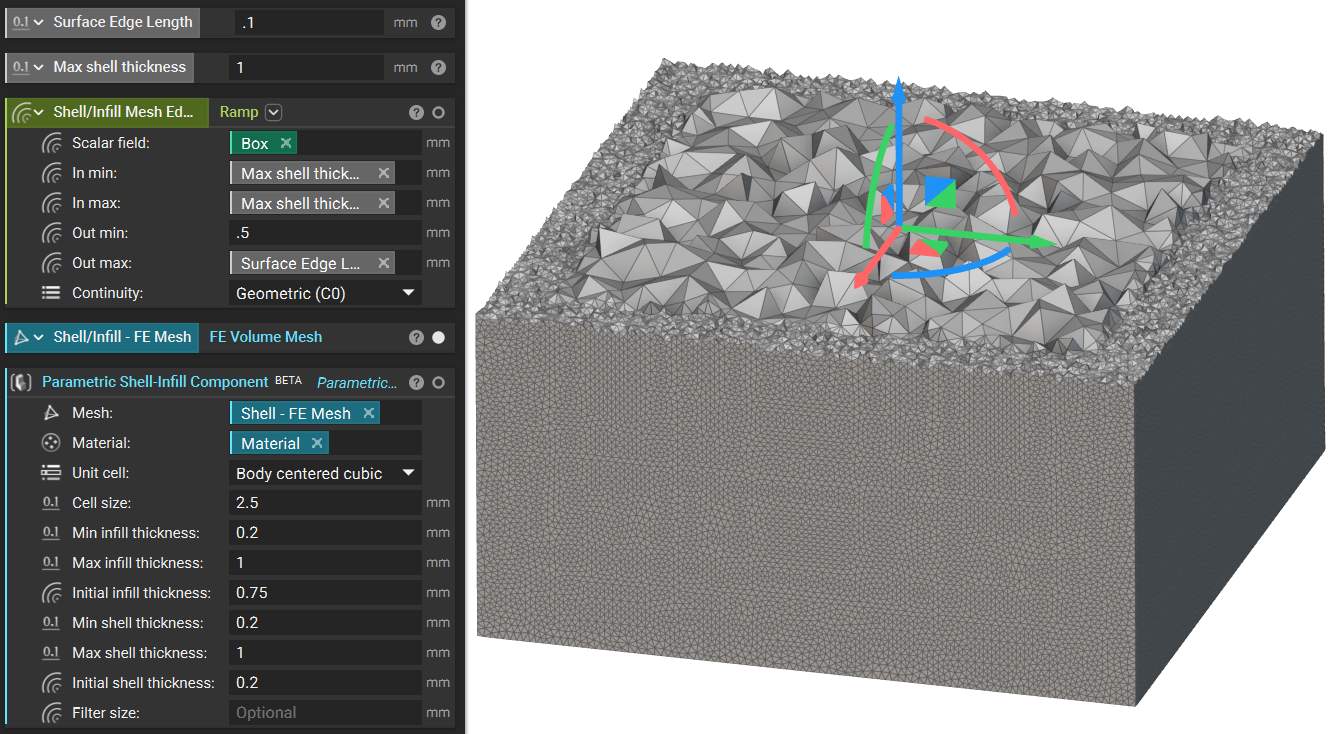Toggle visibility of Parametric Shell-Infill Component
The width and height of the screenshot is (1339, 734).
tap(438, 382)
